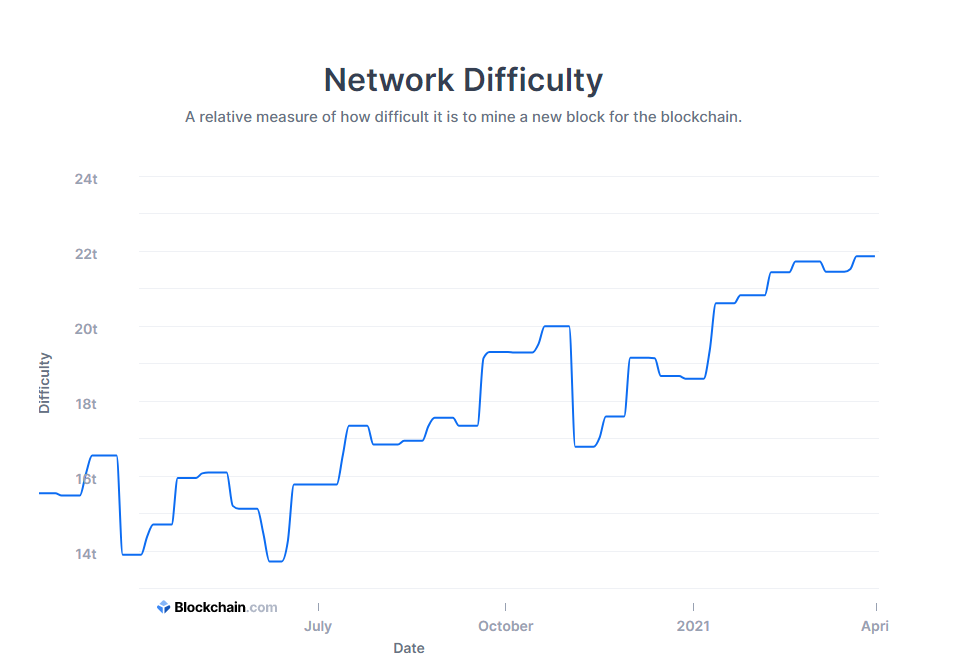This screenshot has height=662, width=960.
Task: Click the Network Difficulty chart title
Action: pos(463,80)
